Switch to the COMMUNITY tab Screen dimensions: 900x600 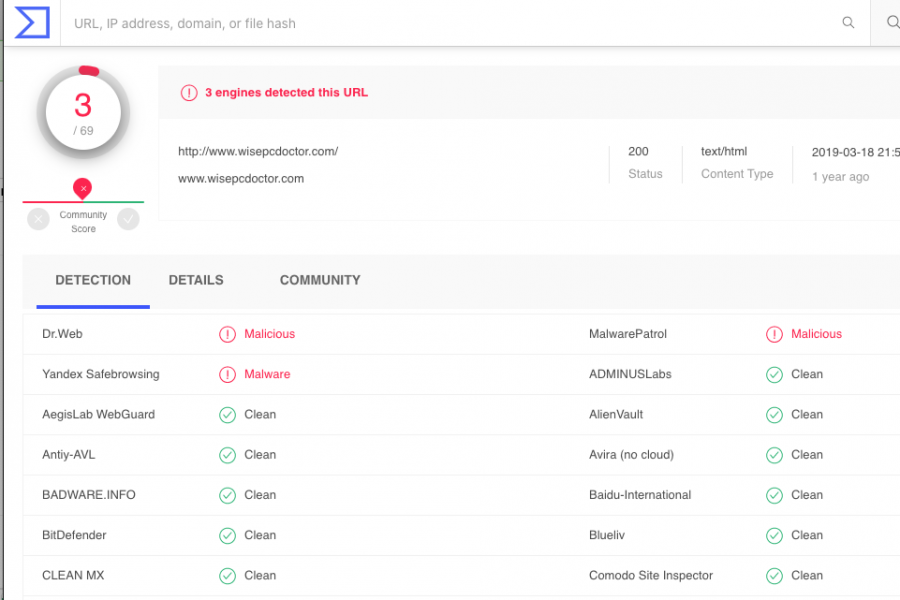(320, 280)
